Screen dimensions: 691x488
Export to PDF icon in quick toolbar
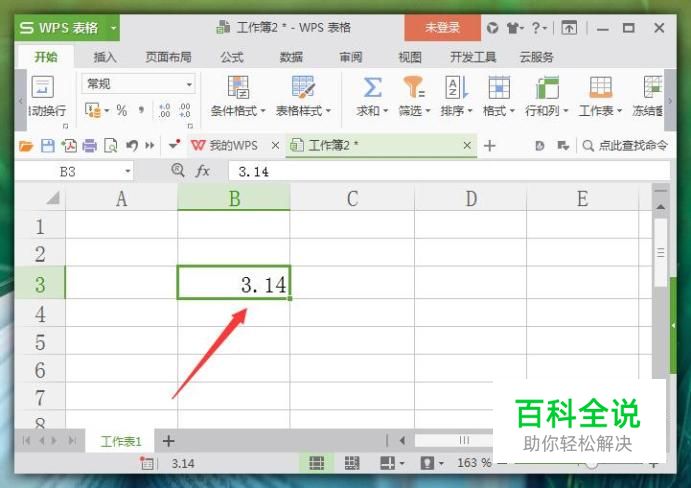(x=69, y=145)
